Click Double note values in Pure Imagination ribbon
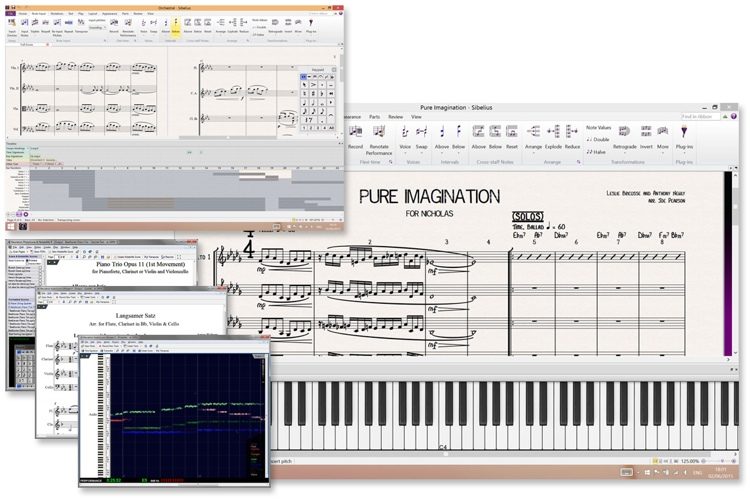Screen dimensions: 750x500 pos(598,140)
